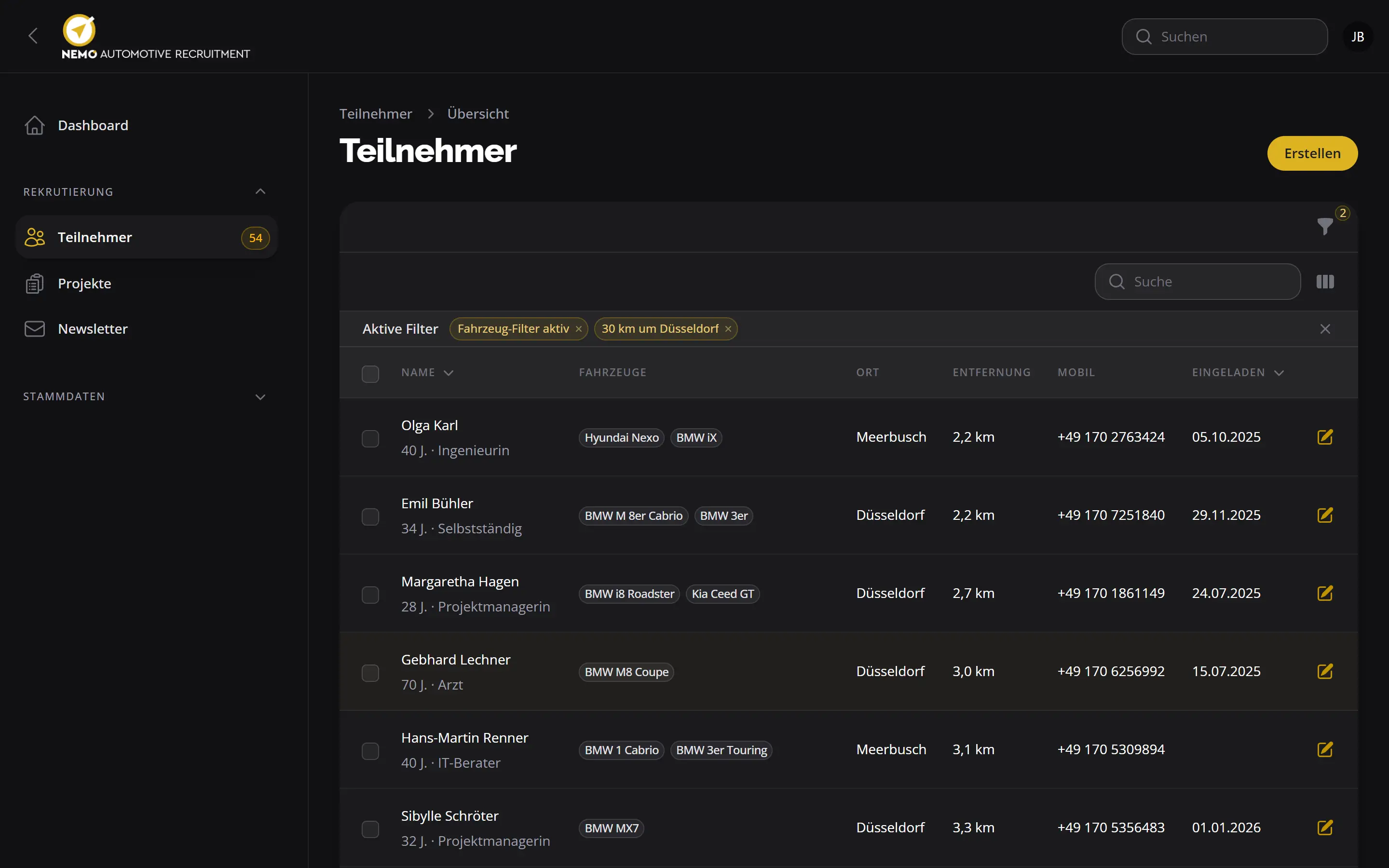Click the Erstellen button
This screenshot has height=868, width=1389.
[1312, 153]
